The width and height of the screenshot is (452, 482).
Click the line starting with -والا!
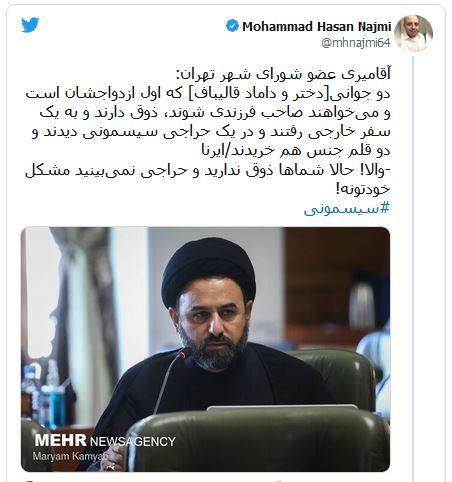click(208, 171)
